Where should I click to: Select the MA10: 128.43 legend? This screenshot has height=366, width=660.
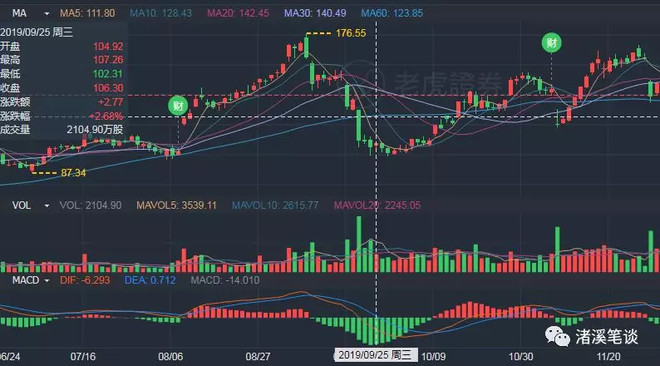pos(160,13)
